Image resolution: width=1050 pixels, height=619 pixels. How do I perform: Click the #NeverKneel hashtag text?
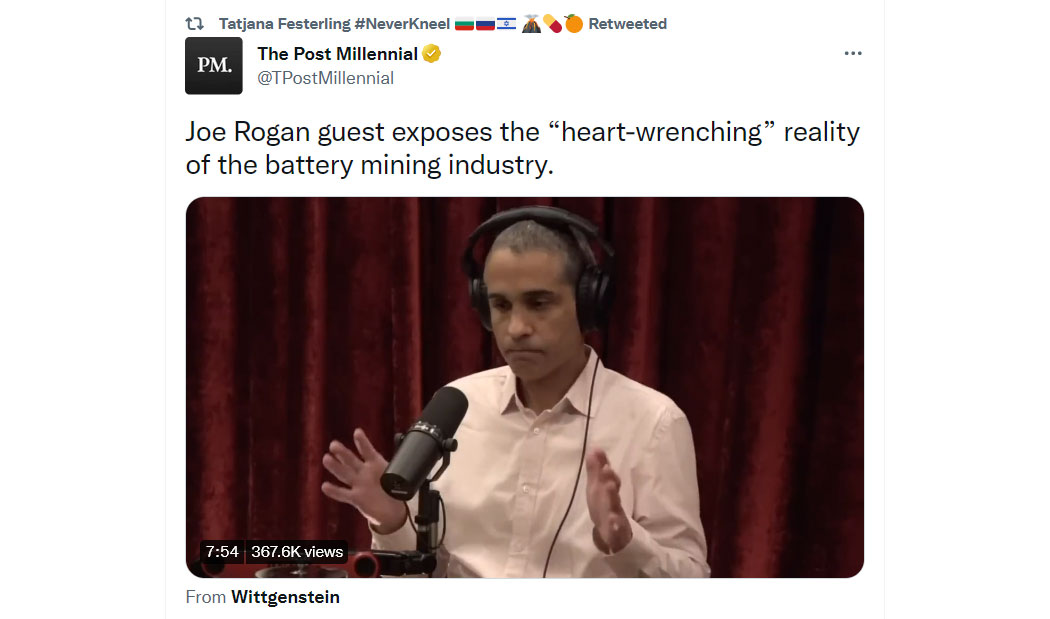pyautogui.click(x=402, y=24)
